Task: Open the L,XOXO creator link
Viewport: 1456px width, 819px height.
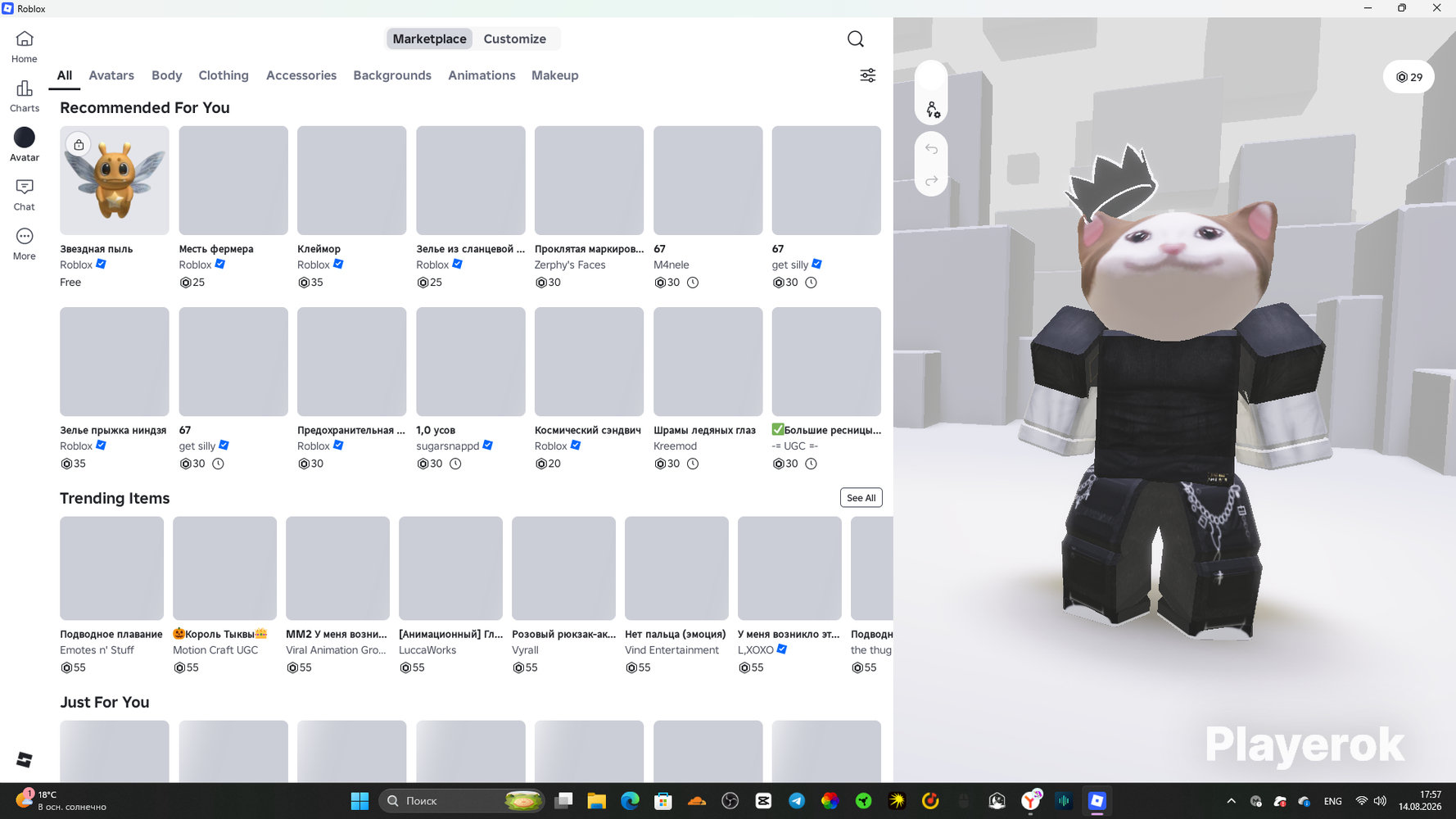Action: 756,649
